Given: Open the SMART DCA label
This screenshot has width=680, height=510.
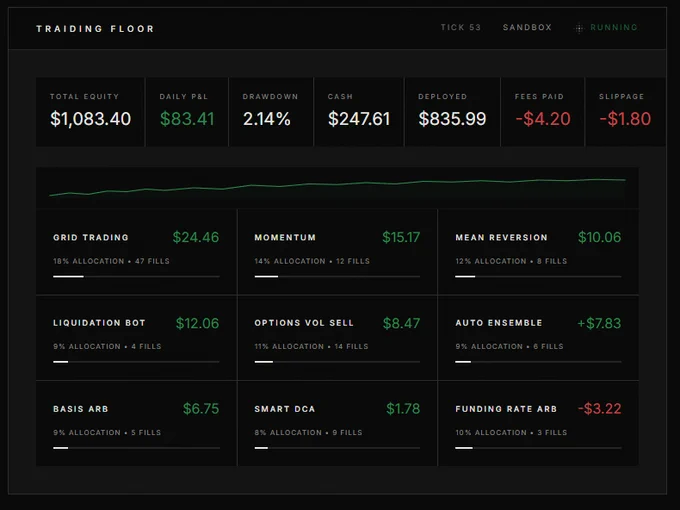Looking at the screenshot, I should (x=284, y=409).
